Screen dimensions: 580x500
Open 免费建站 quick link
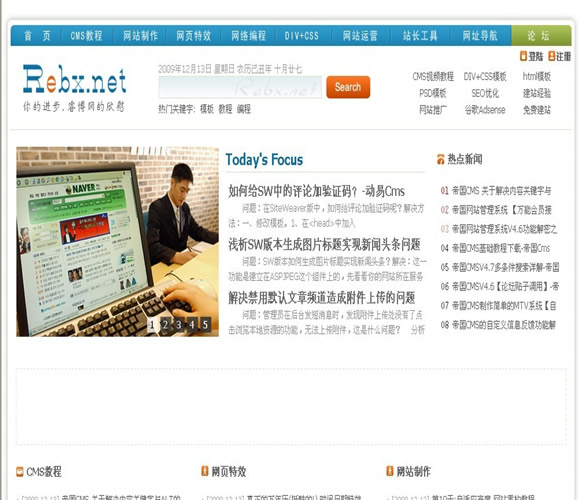pos(536,110)
